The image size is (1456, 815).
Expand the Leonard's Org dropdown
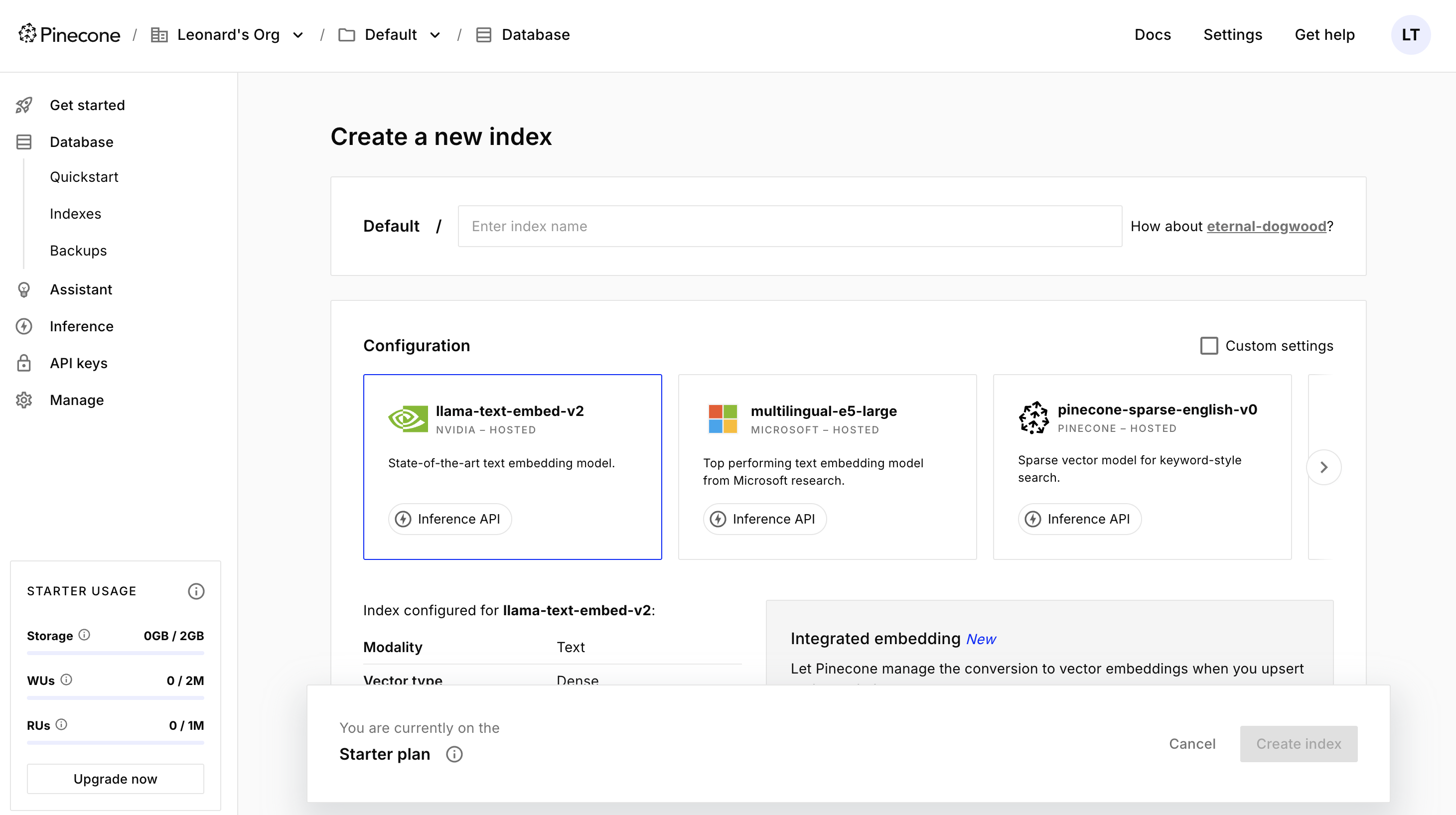point(298,35)
